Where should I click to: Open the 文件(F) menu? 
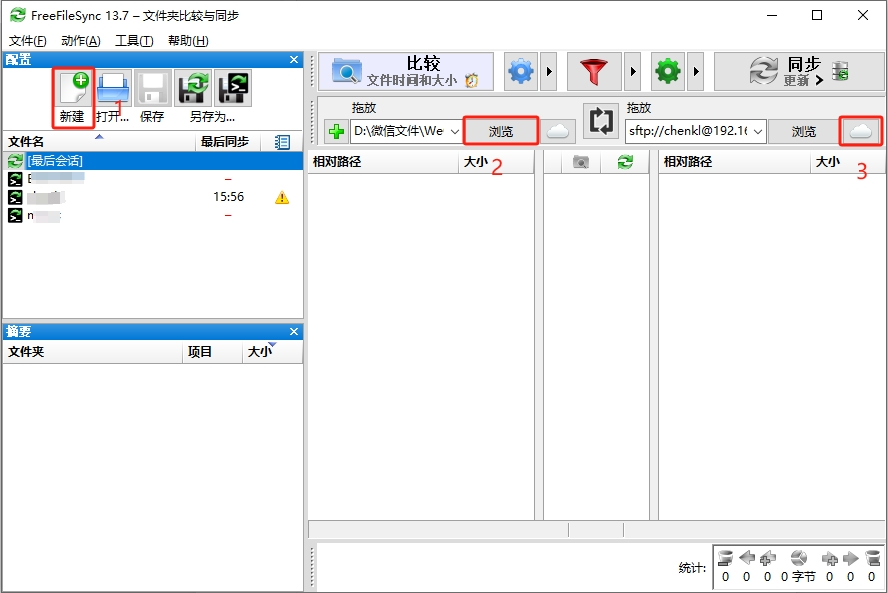[x=28, y=41]
